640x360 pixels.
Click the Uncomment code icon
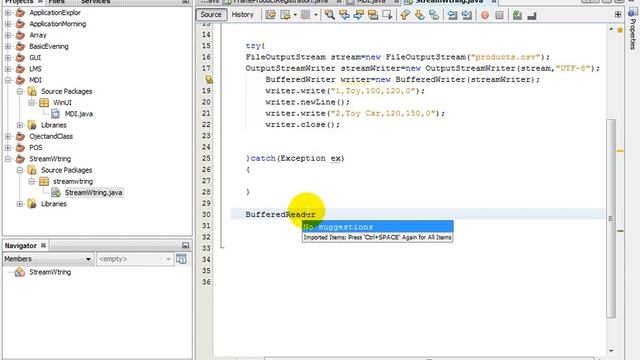(x=531, y=15)
